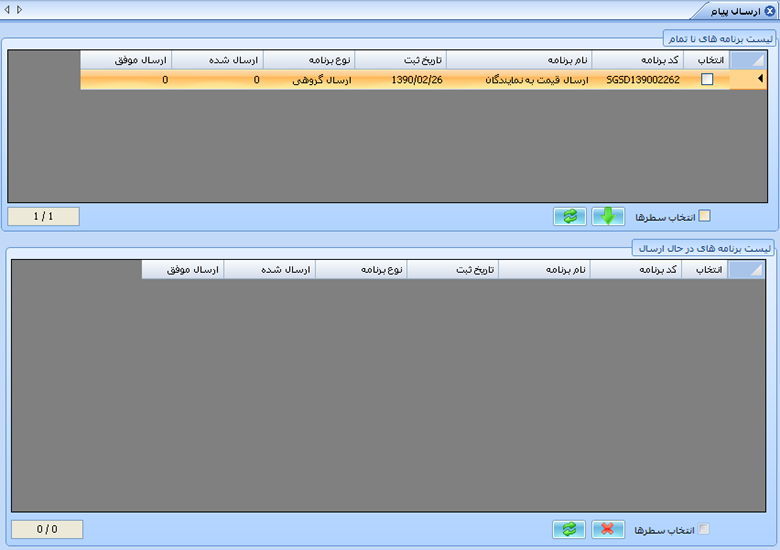Click bottom grid ارسال موفق column header
This screenshot has width=780, height=550.
click(x=183, y=270)
